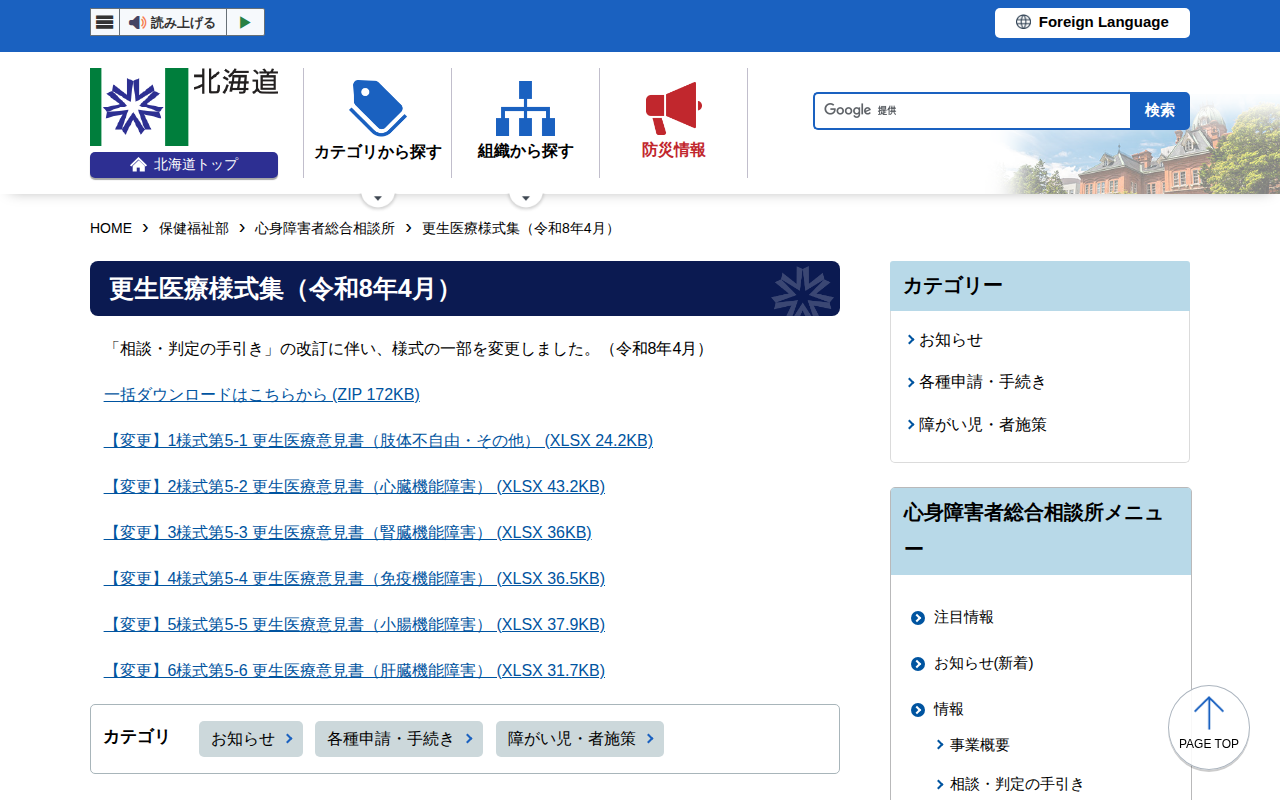Play the read-aloud audio
Viewport: 1280px width, 800px height.
245,22
